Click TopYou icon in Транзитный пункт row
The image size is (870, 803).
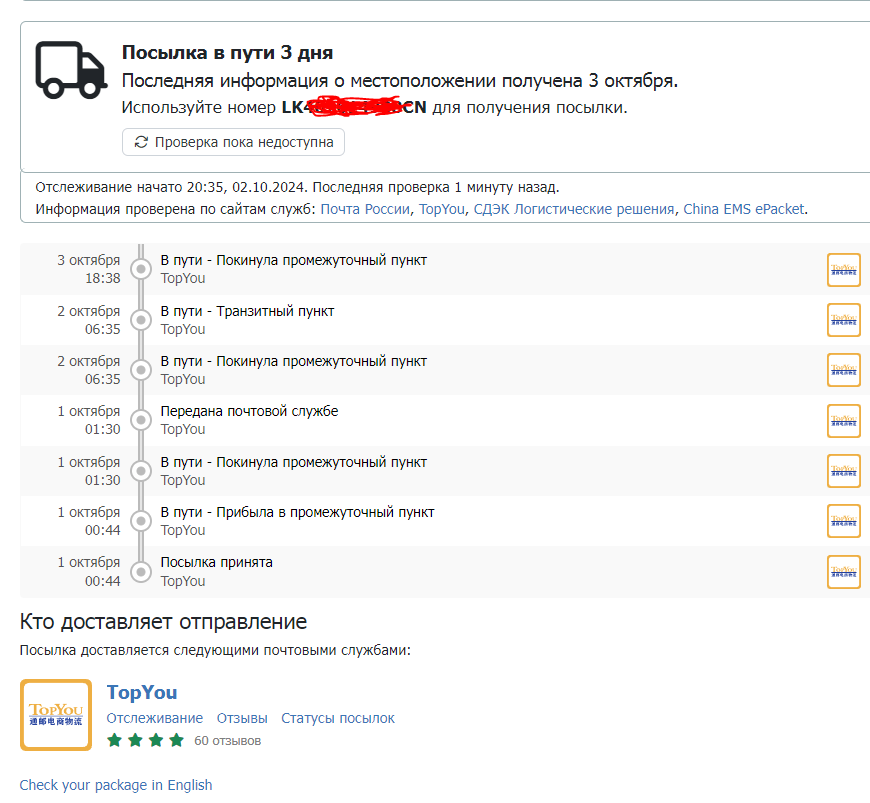click(x=843, y=320)
